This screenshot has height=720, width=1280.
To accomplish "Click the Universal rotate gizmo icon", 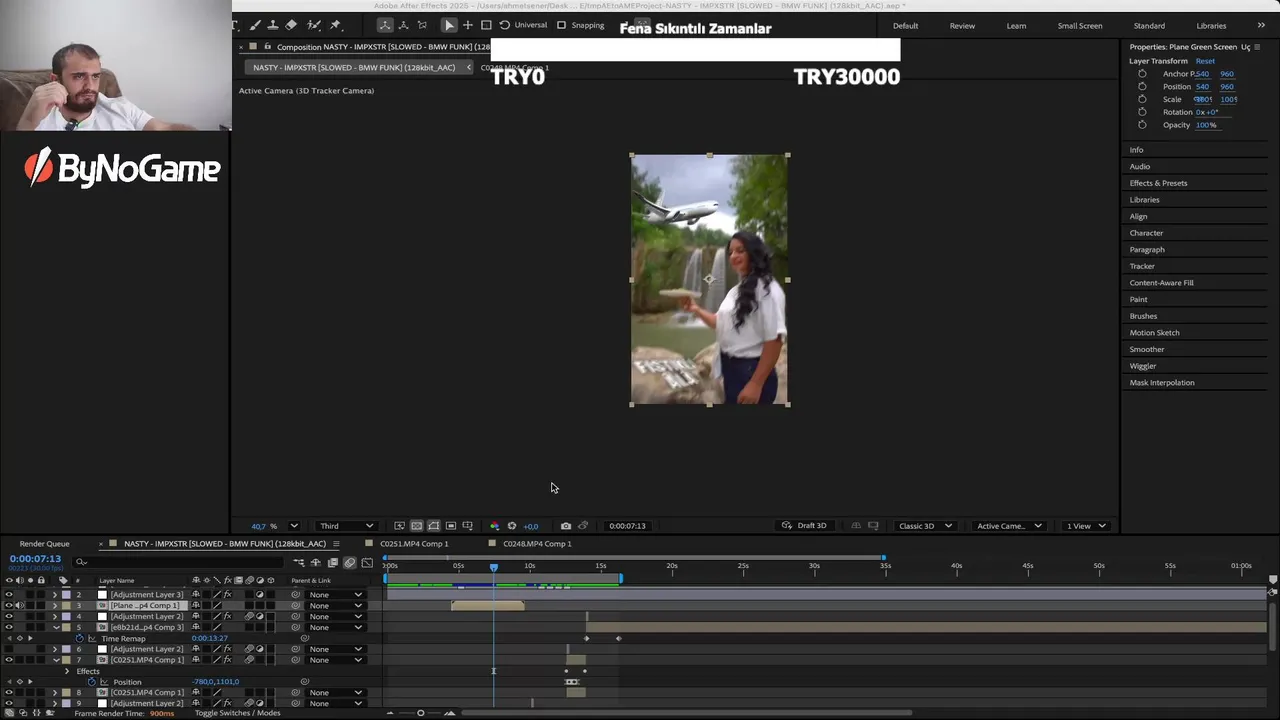I will (504, 25).
